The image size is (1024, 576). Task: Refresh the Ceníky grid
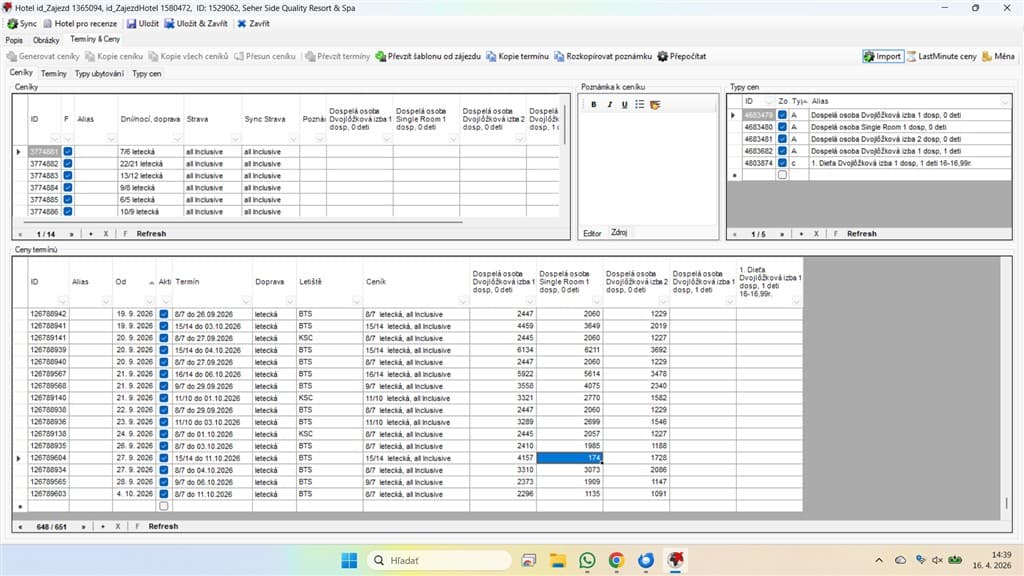click(152, 234)
